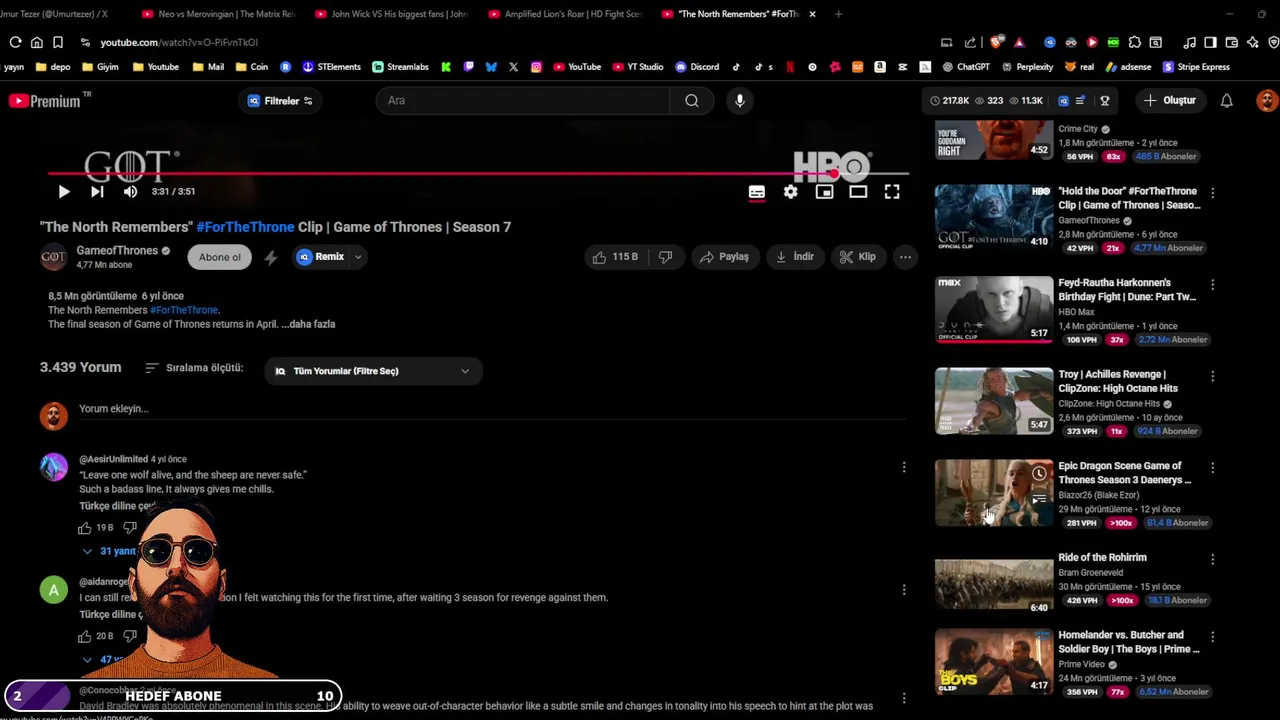1280x720 pixels.
Task: Switch to the John Wick tab
Action: pos(391,14)
